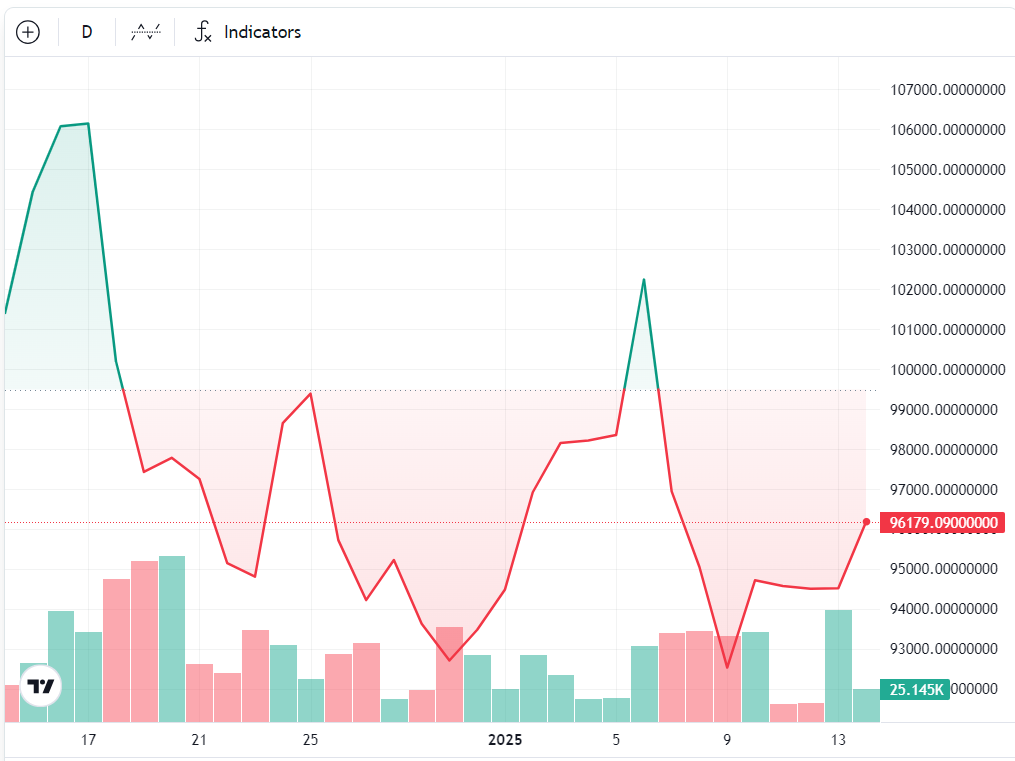Click date 13 on the time axis
Screen dimensions: 1015x761
pyautogui.click(x=838, y=740)
